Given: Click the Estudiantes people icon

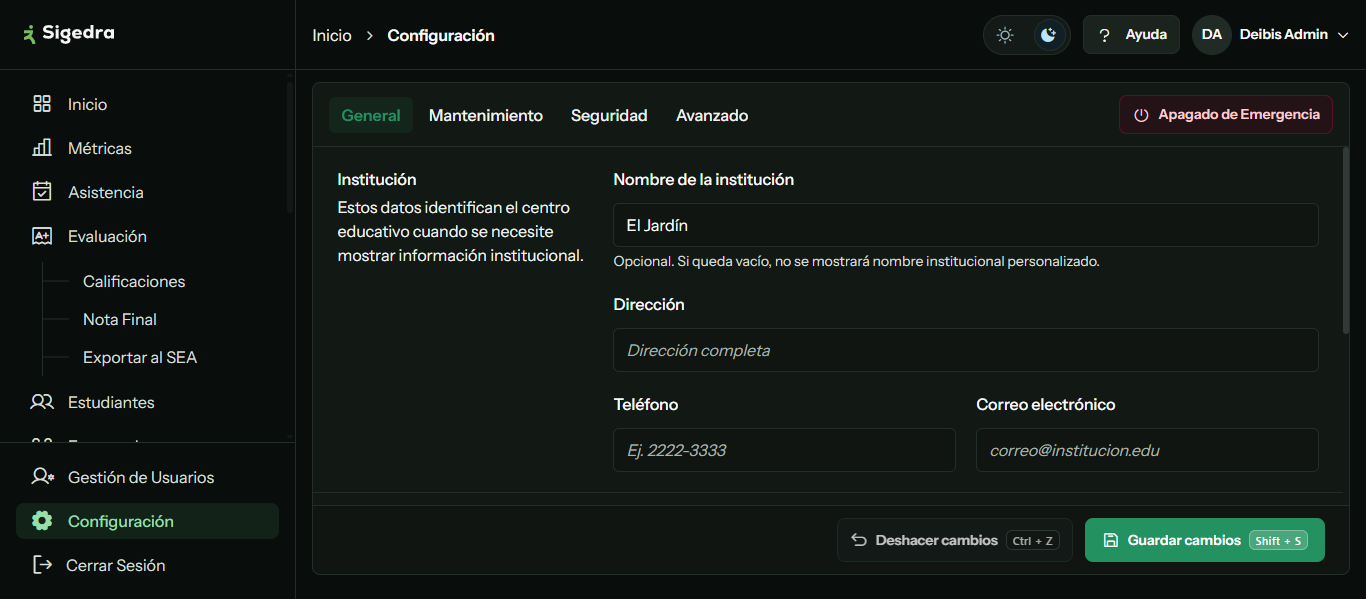Looking at the screenshot, I should coord(42,402).
